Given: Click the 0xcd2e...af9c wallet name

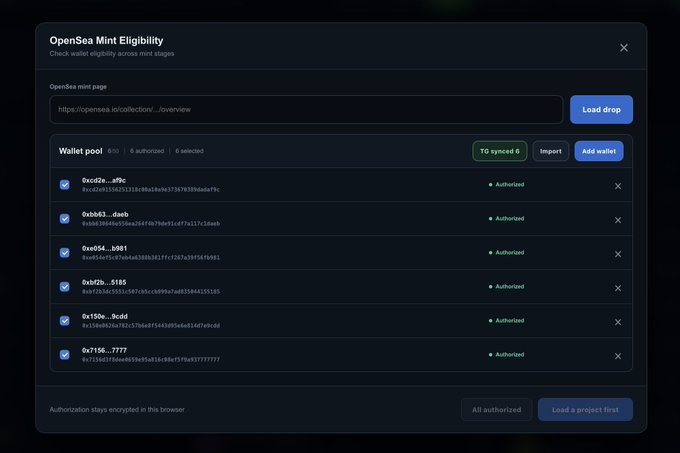Looking at the screenshot, I should [x=104, y=180].
